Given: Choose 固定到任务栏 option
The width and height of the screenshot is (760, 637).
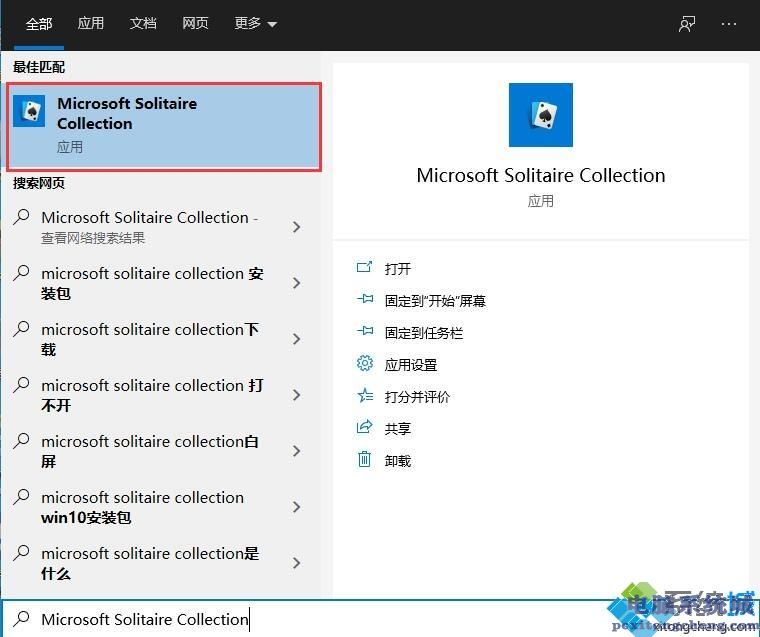Looking at the screenshot, I should pyautogui.click(x=424, y=333).
